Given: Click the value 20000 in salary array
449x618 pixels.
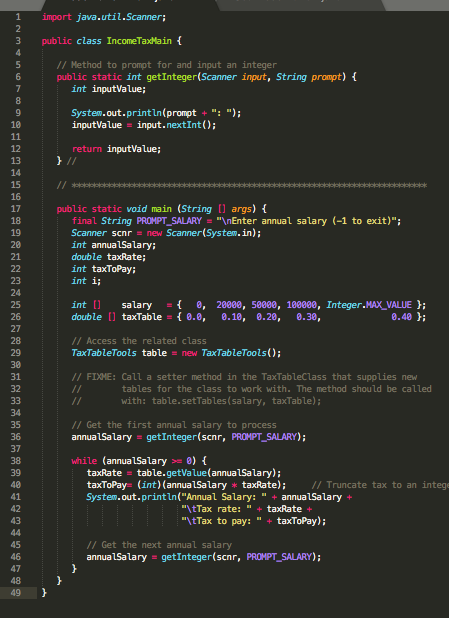Looking at the screenshot, I should coord(229,305).
